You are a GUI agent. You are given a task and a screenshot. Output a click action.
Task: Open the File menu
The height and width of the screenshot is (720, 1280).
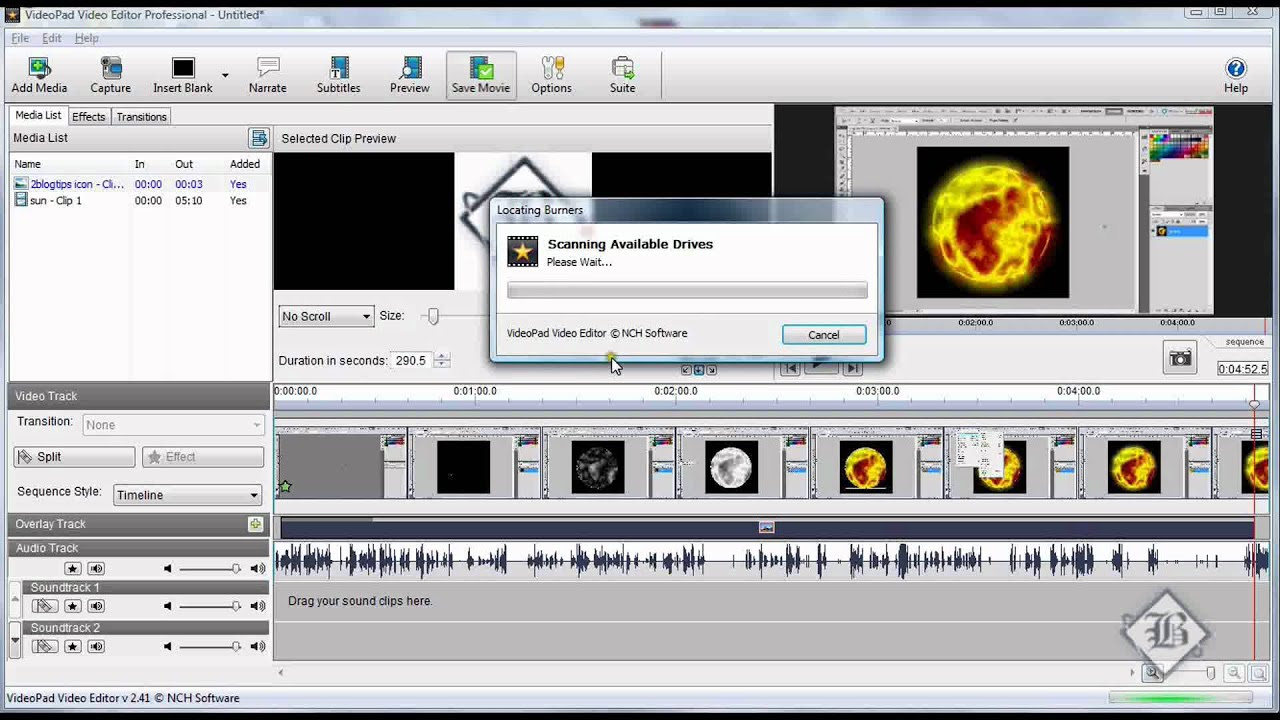(x=20, y=38)
